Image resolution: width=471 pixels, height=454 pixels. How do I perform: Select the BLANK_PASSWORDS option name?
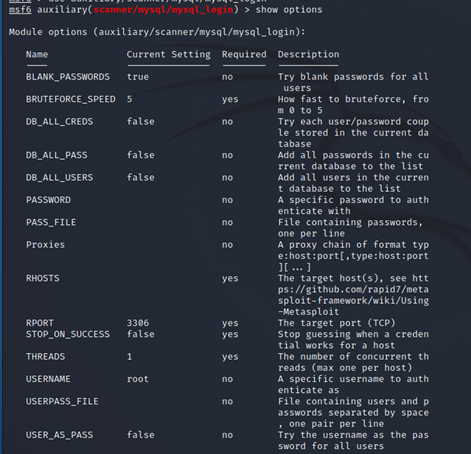click(x=68, y=77)
